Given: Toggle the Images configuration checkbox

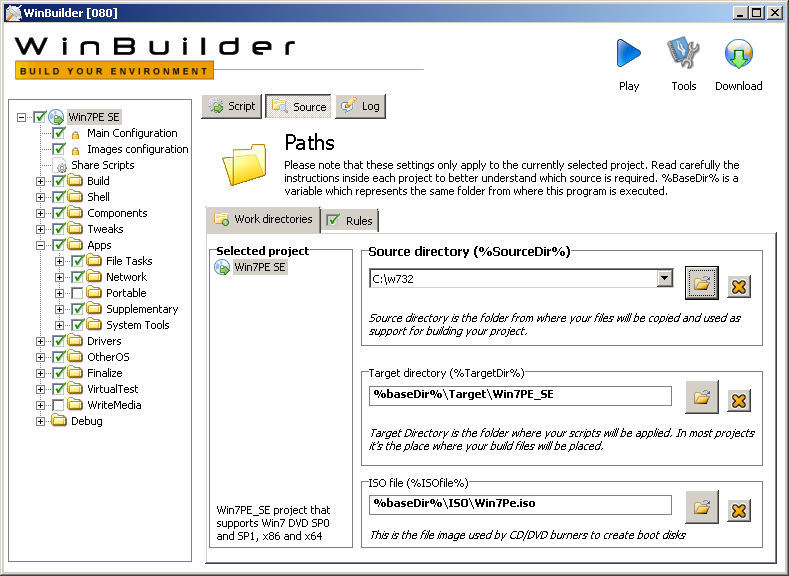Looking at the screenshot, I should [x=59, y=149].
